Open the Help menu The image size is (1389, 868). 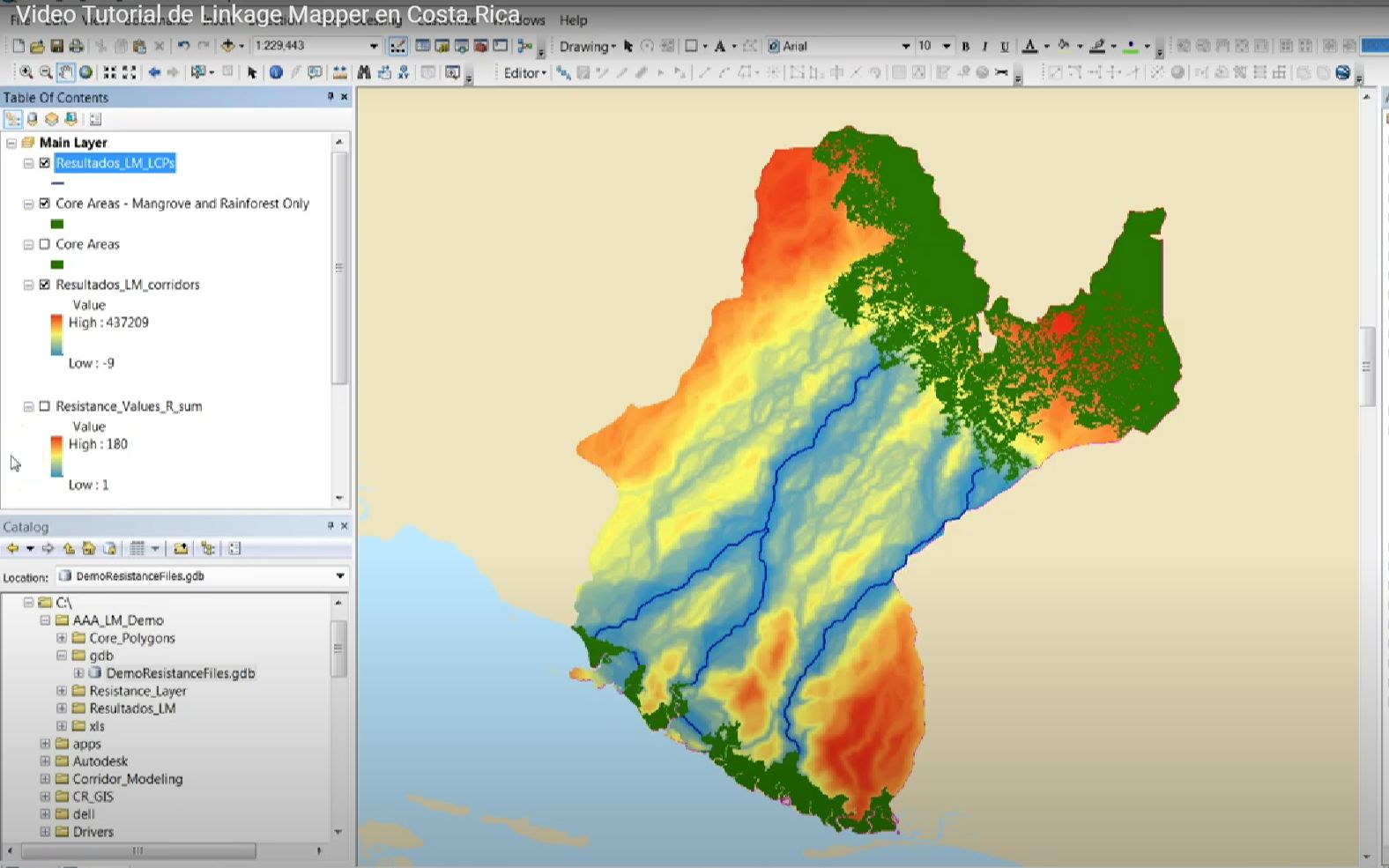(x=573, y=20)
